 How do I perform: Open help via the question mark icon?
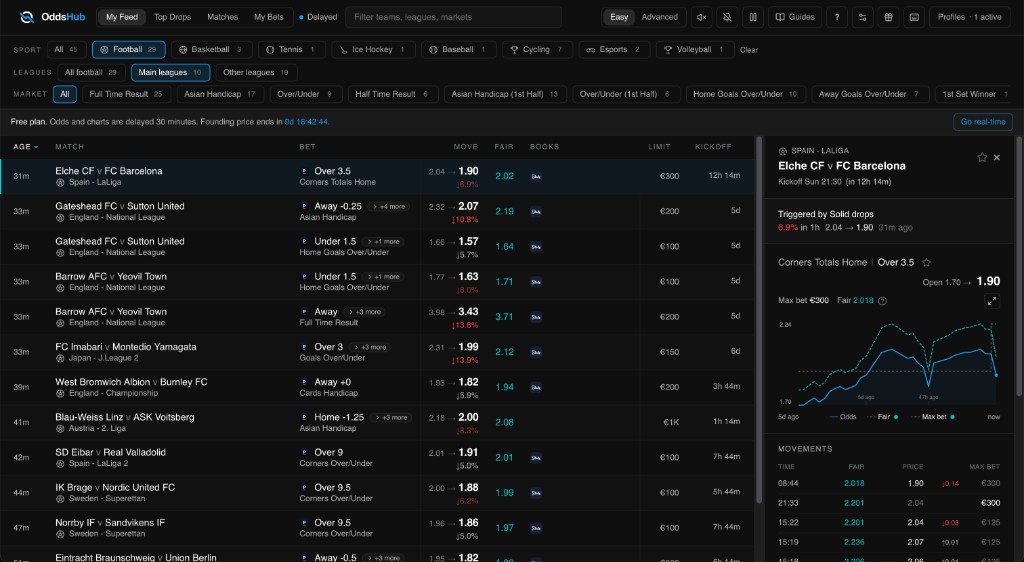(837, 17)
